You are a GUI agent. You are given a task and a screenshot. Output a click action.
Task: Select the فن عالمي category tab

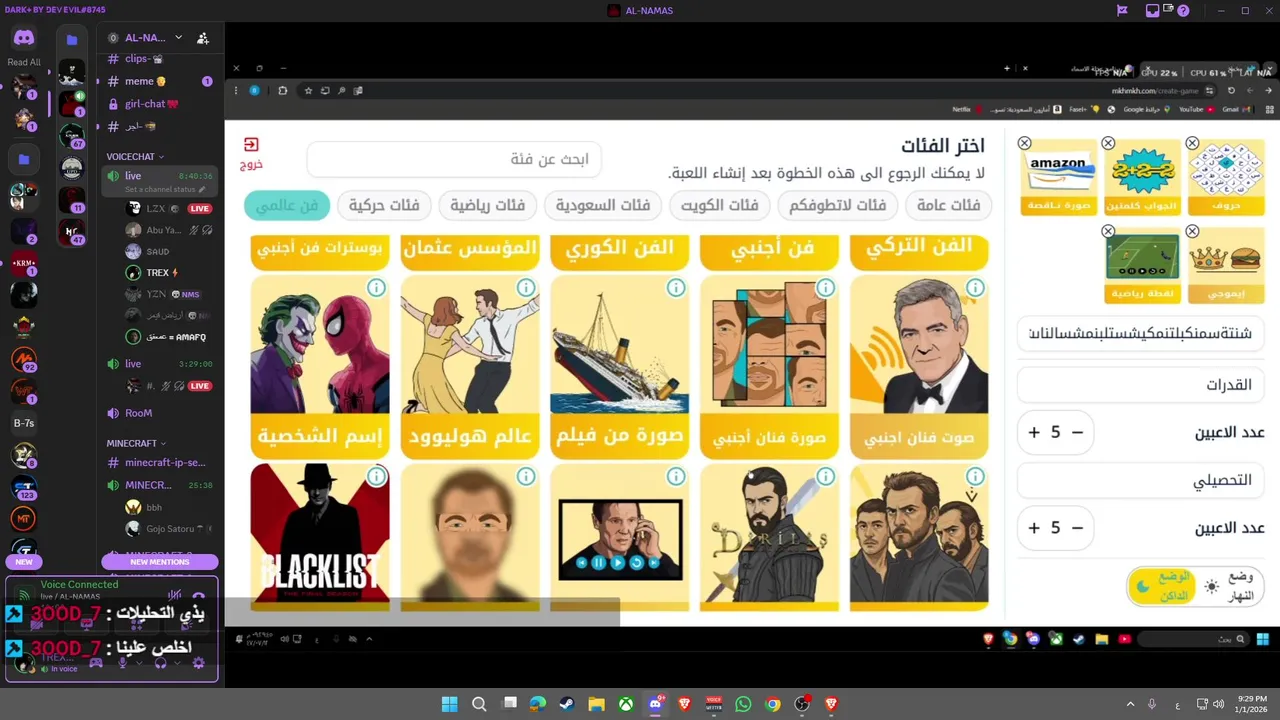click(287, 206)
